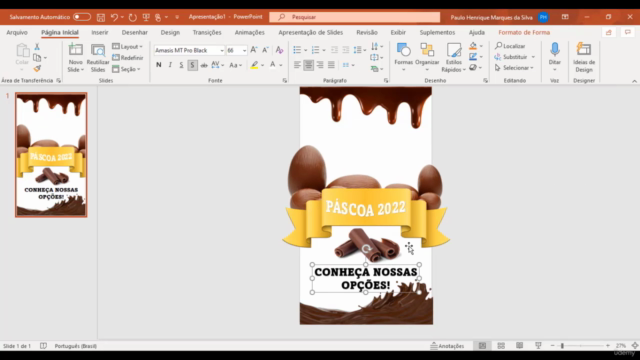The width and height of the screenshot is (640, 360).
Task: Open the Formas gallery
Action: pos(404,58)
